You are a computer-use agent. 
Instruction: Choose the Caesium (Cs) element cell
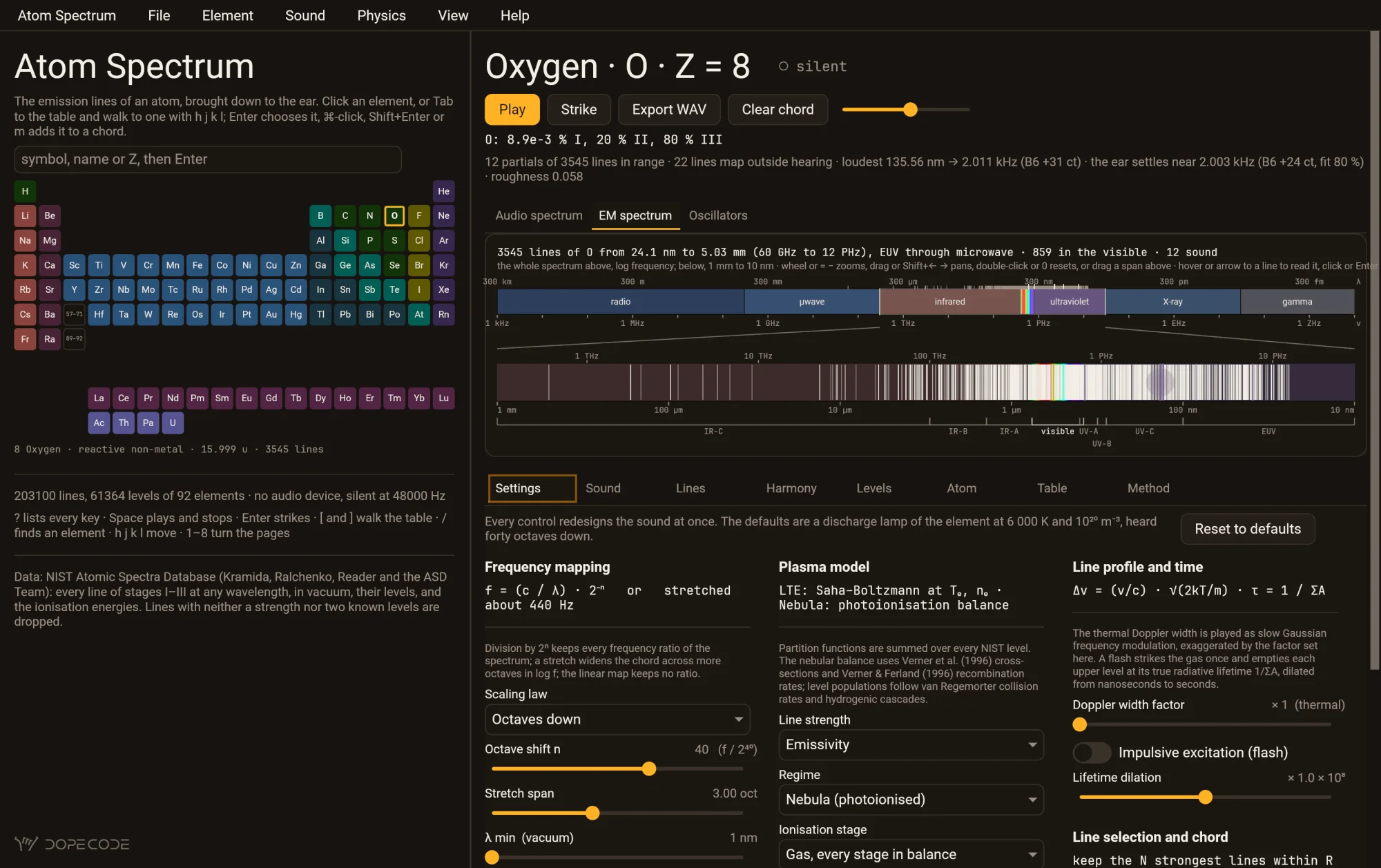pyautogui.click(x=25, y=314)
